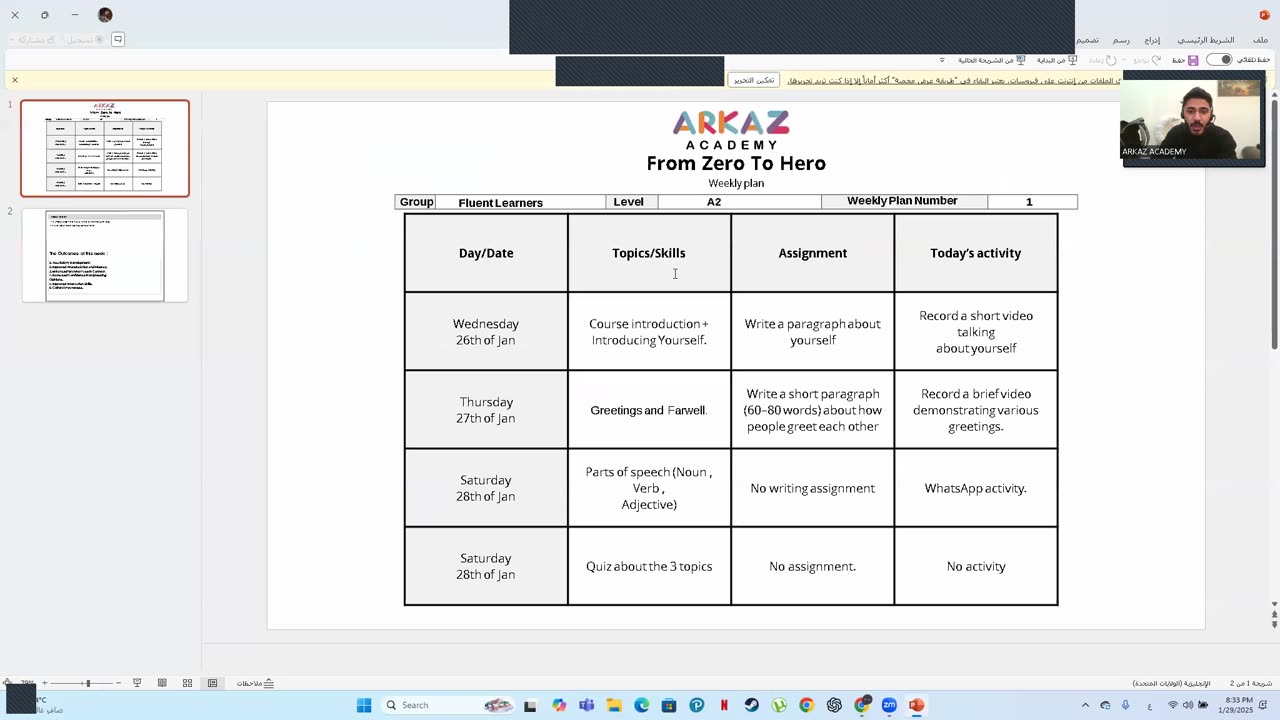
Task: Click the ARKAZ Academy logo on slide
Action: point(731,130)
